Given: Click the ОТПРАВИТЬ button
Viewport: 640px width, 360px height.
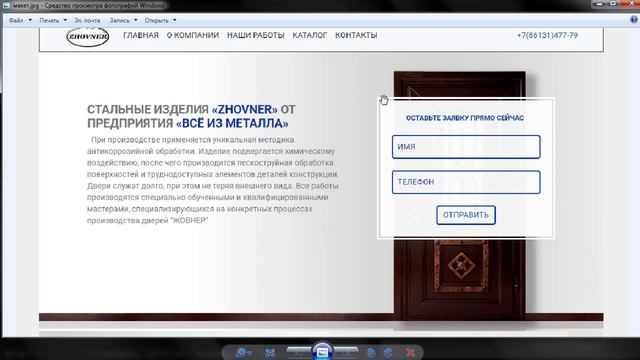Looking at the screenshot, I should point(466,215).
